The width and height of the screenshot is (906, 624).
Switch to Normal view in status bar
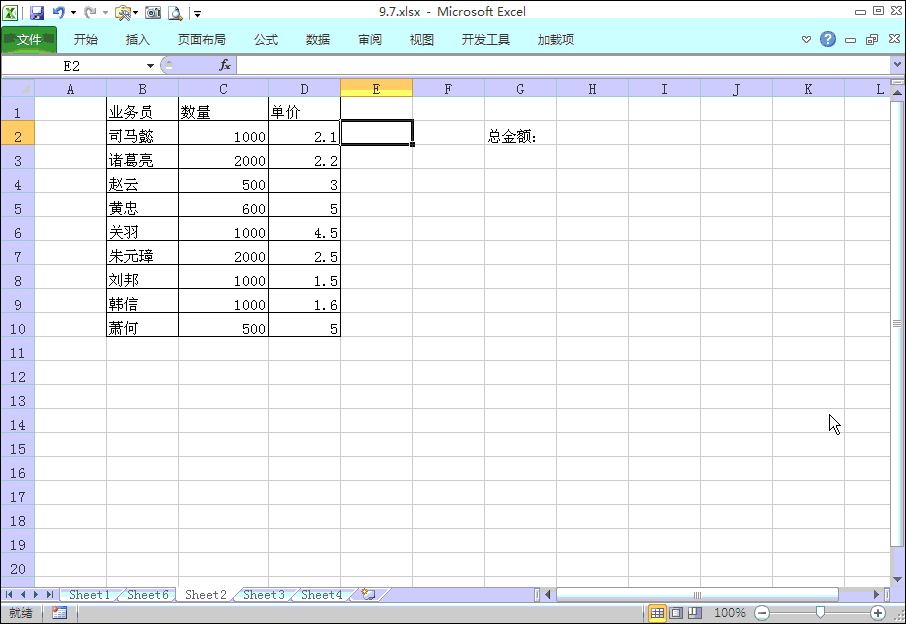point(657,612)
